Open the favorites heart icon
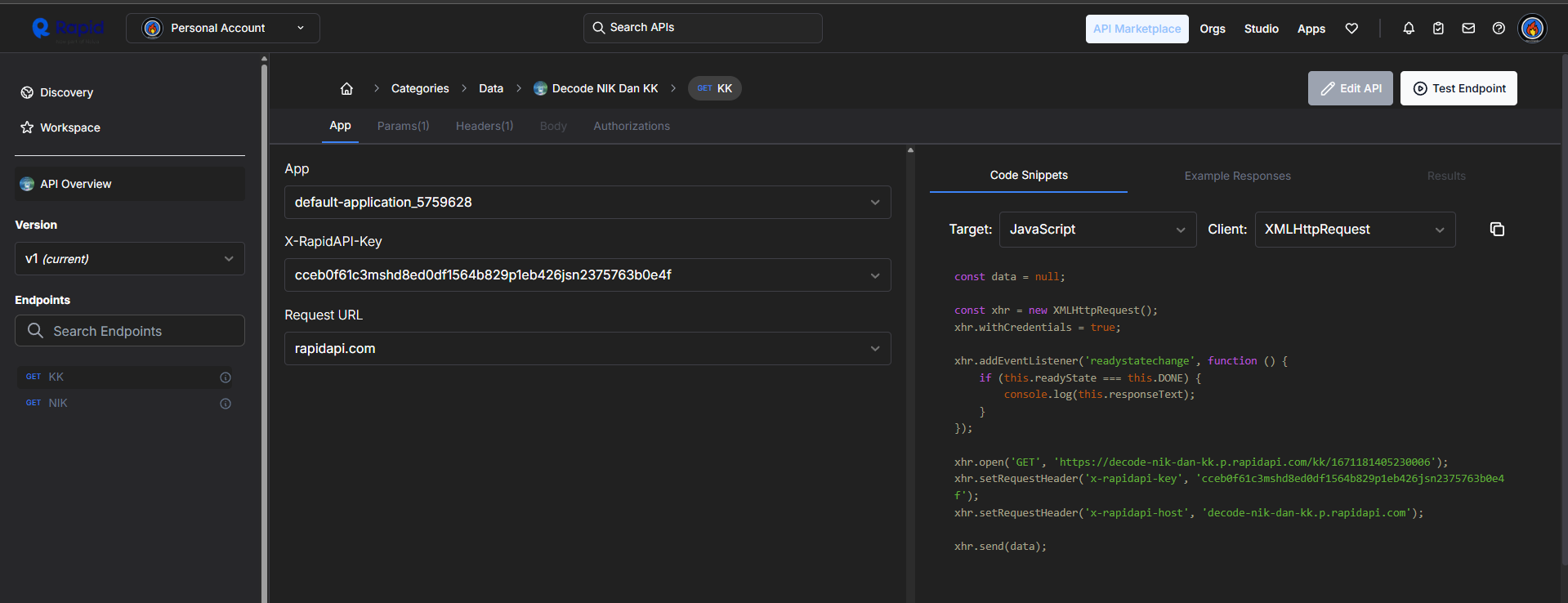Viewport: 1568px width, 603px height. click(x=1351, y=29)
